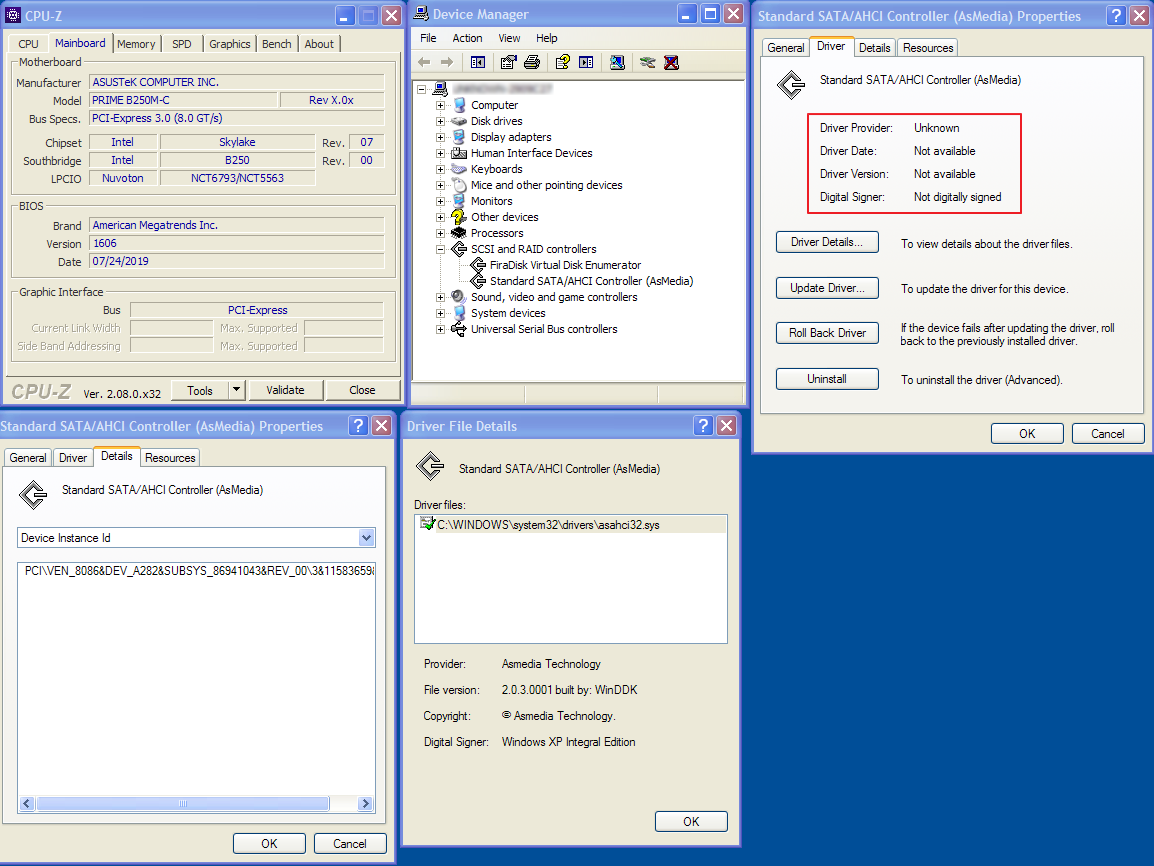Click the Update Driver... button

pyautogui.click(x=827, y=288)
